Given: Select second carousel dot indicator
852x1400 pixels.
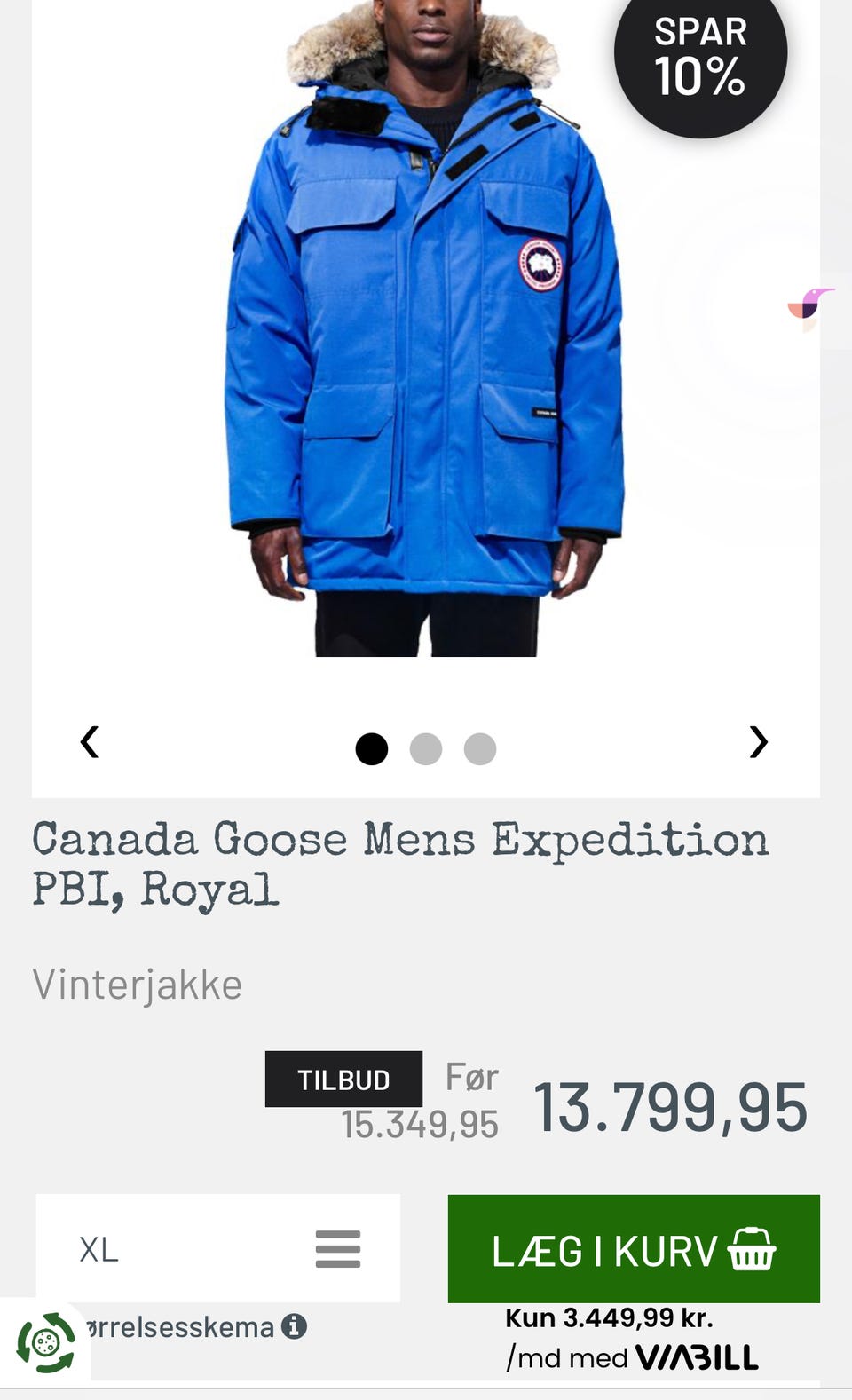Looking at the screenshot, I should [426, 749].
